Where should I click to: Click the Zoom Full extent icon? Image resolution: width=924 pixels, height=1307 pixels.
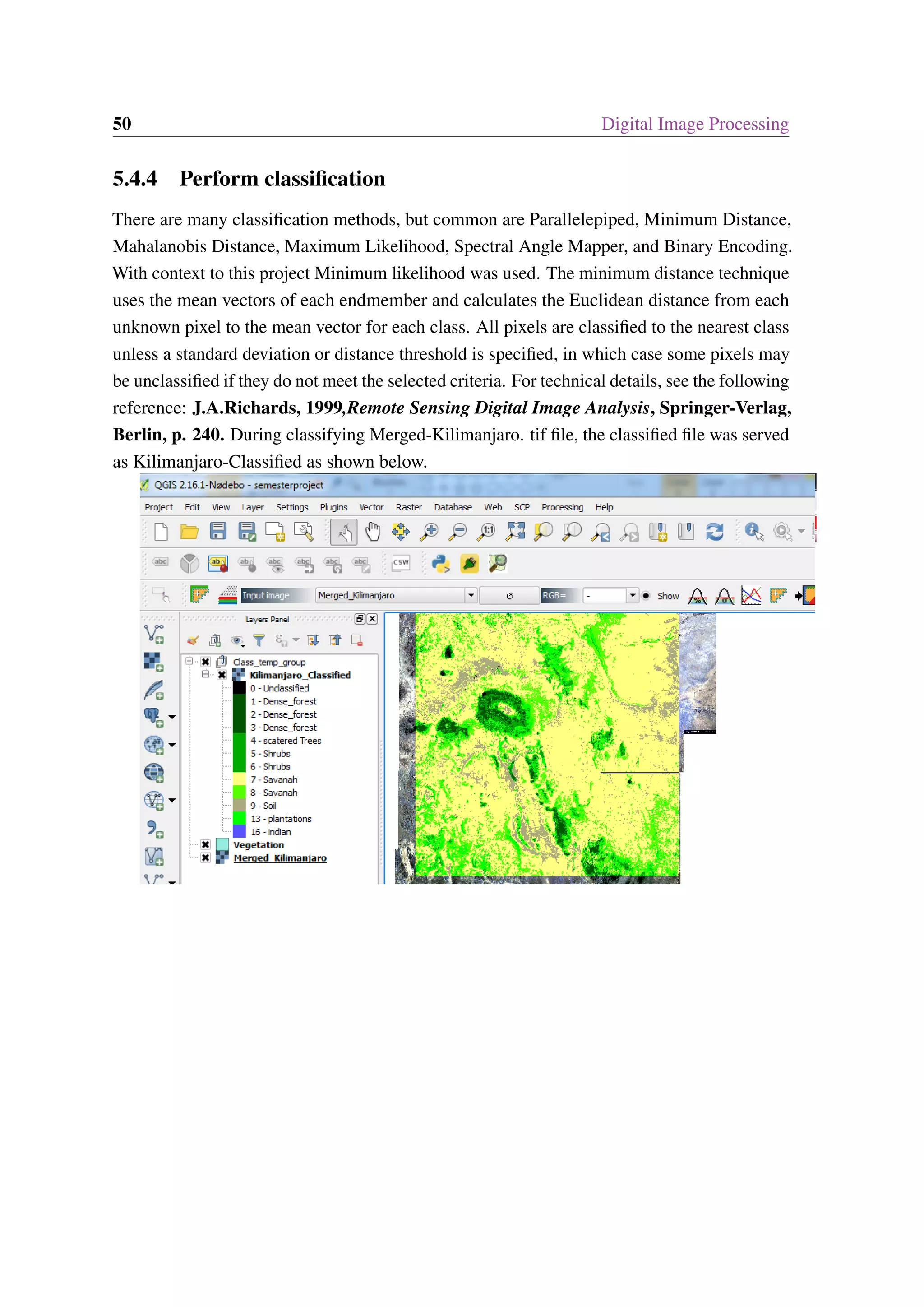click(516, 532)
